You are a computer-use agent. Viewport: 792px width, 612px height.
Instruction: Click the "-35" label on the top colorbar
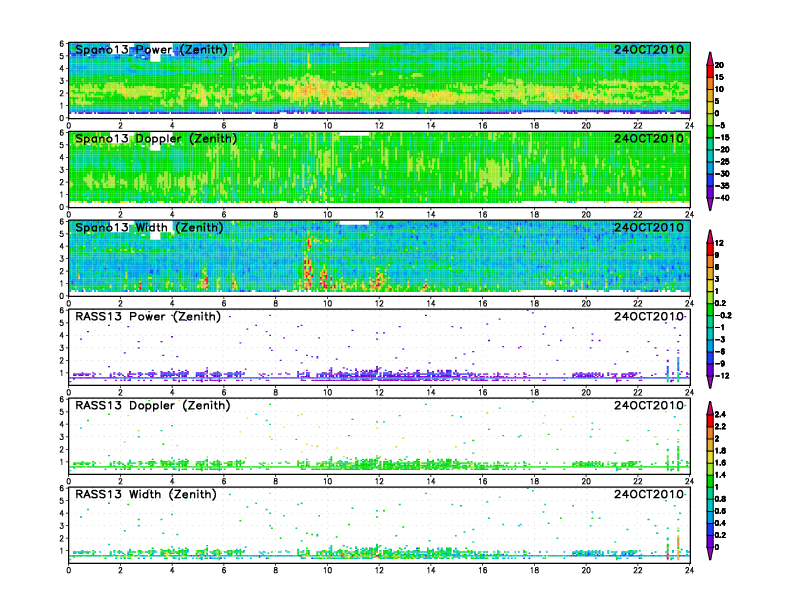722,186
